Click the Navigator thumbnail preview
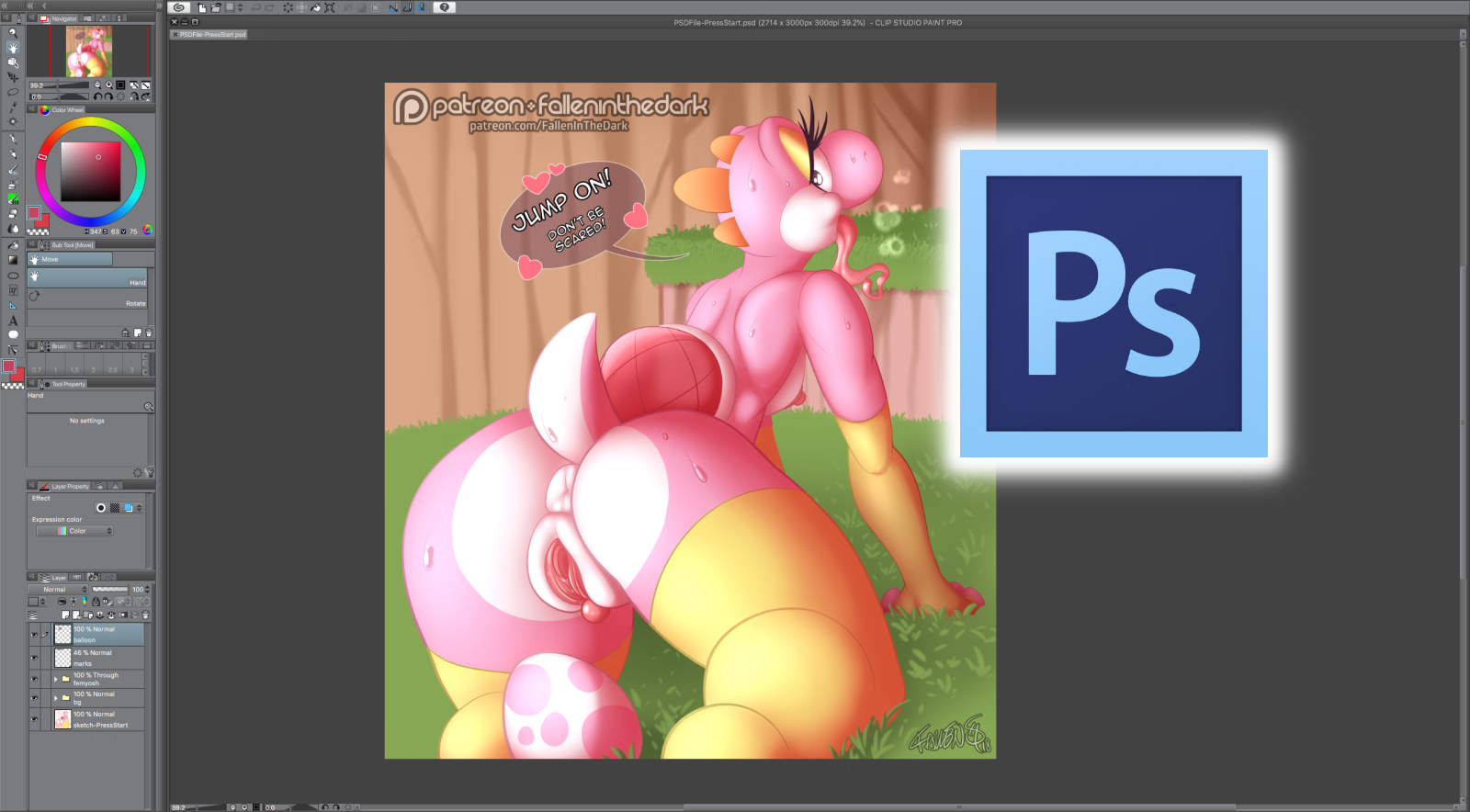The width and height of the screenshot is (1470, 812). click(89, 51)
